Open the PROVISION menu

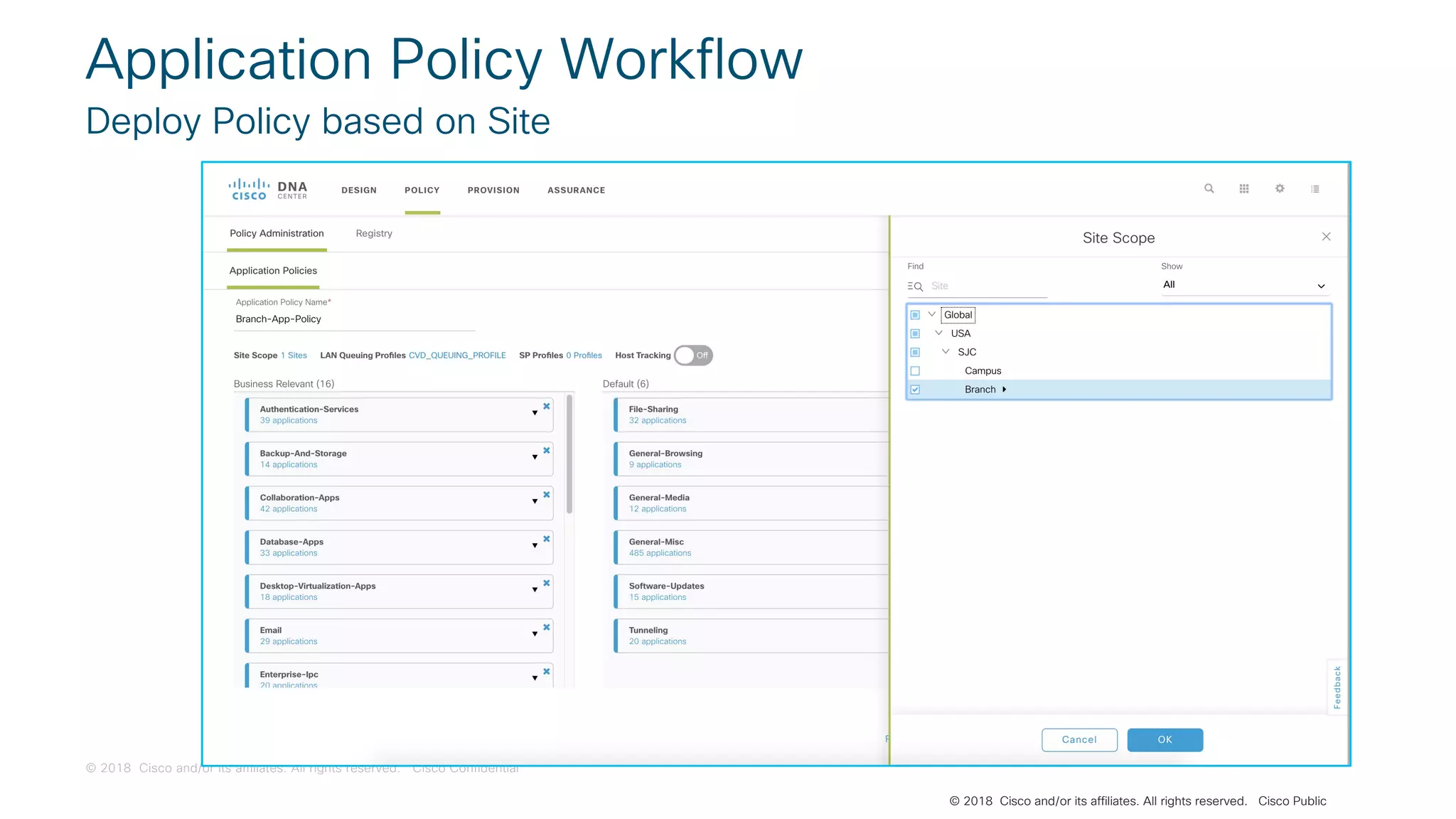(x=493, y=191)
